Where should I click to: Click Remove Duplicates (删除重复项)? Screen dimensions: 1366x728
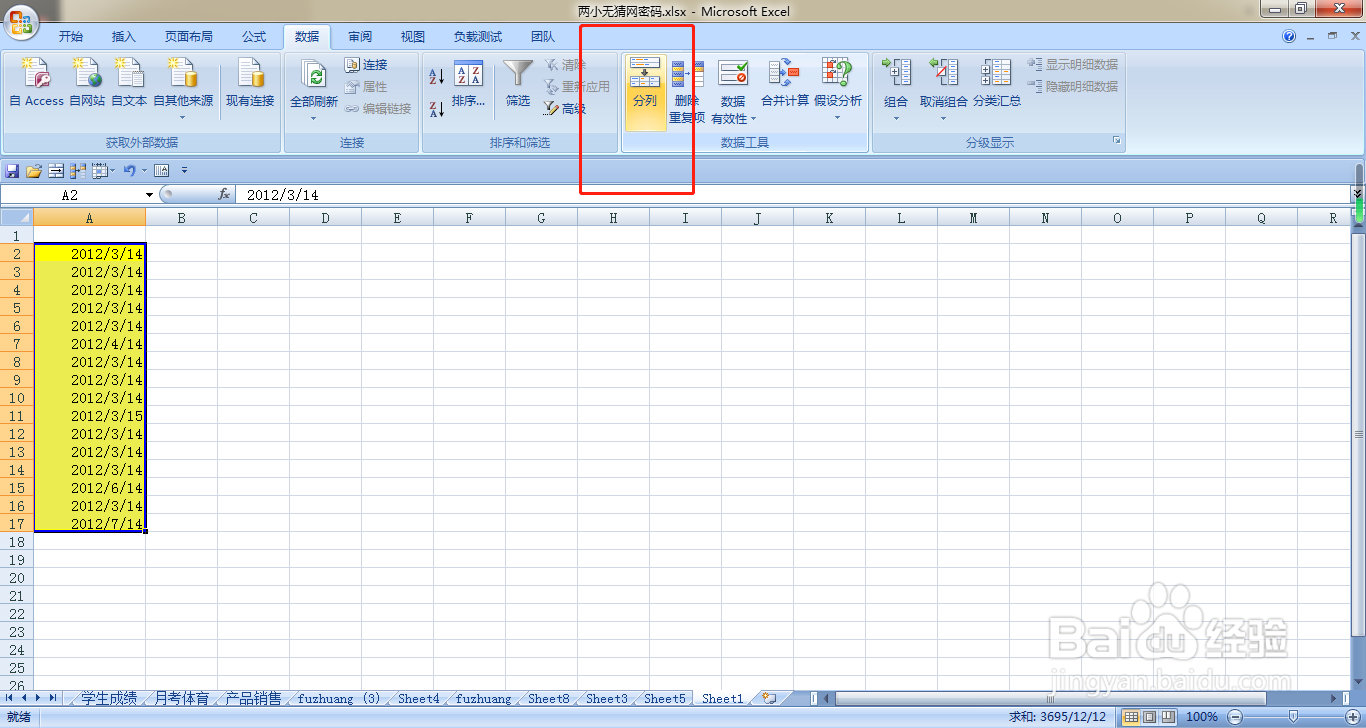coord(687,90)
